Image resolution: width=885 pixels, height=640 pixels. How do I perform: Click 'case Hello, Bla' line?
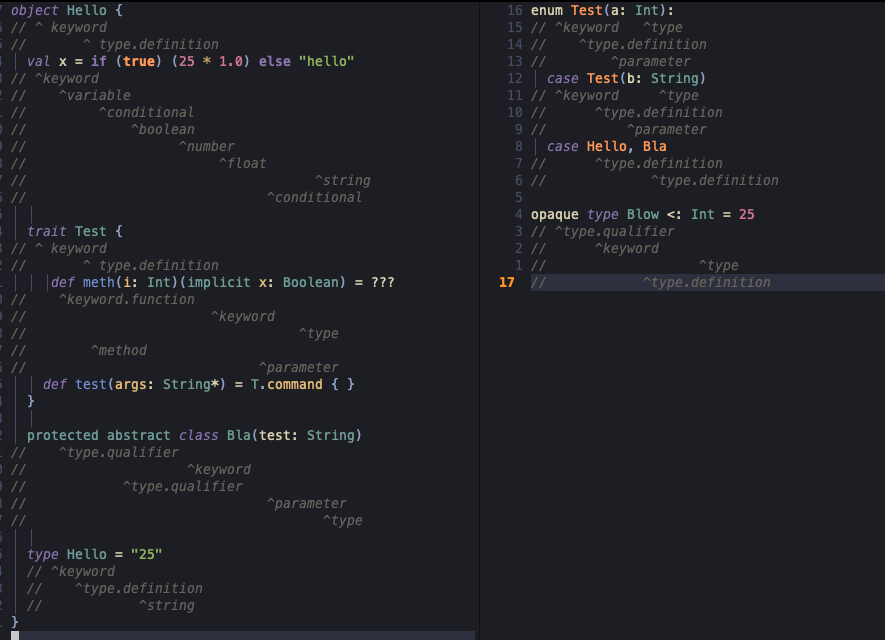(x=607, y=146)
